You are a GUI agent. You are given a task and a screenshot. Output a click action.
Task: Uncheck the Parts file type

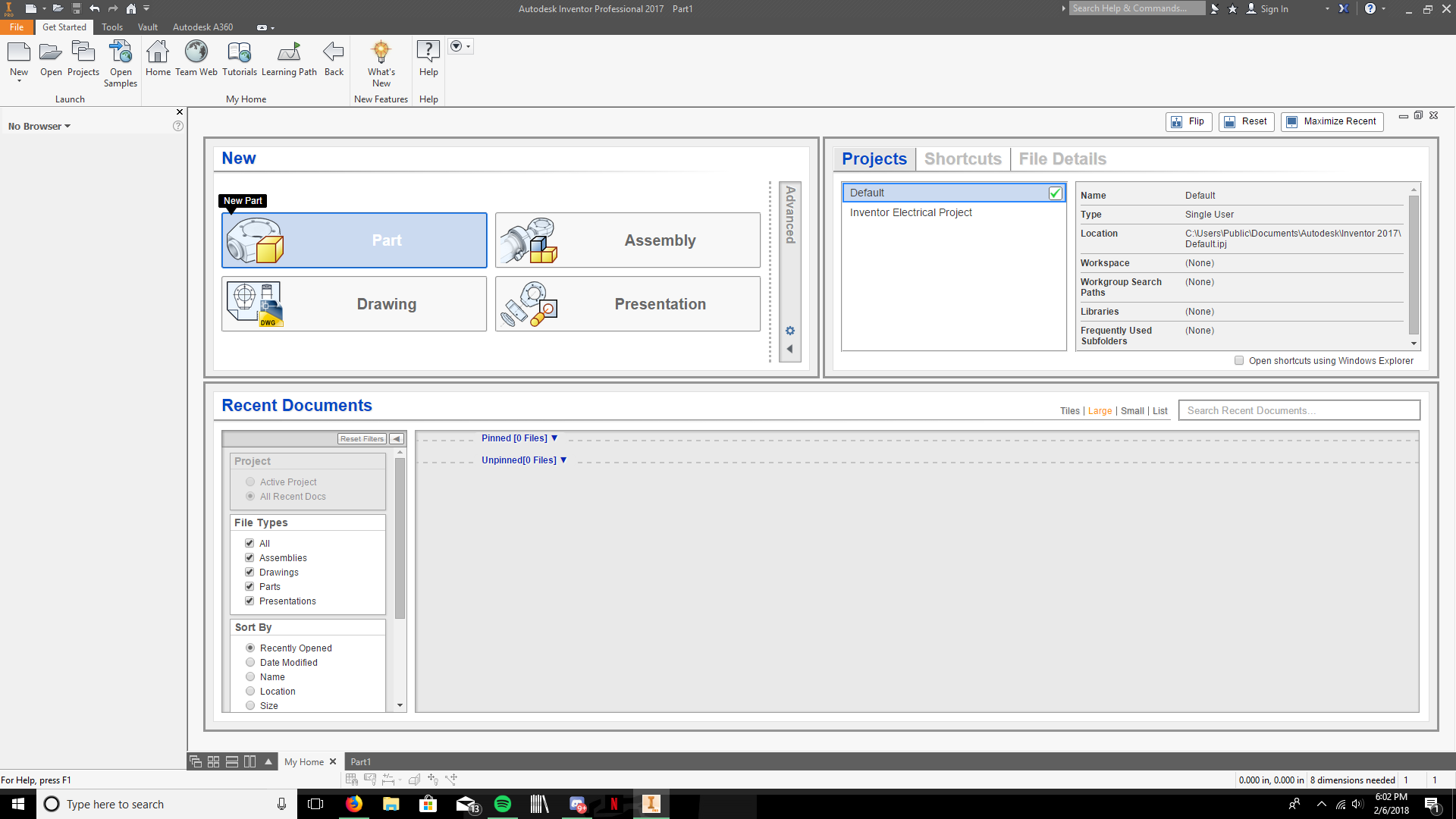click(x=249, y=586)
